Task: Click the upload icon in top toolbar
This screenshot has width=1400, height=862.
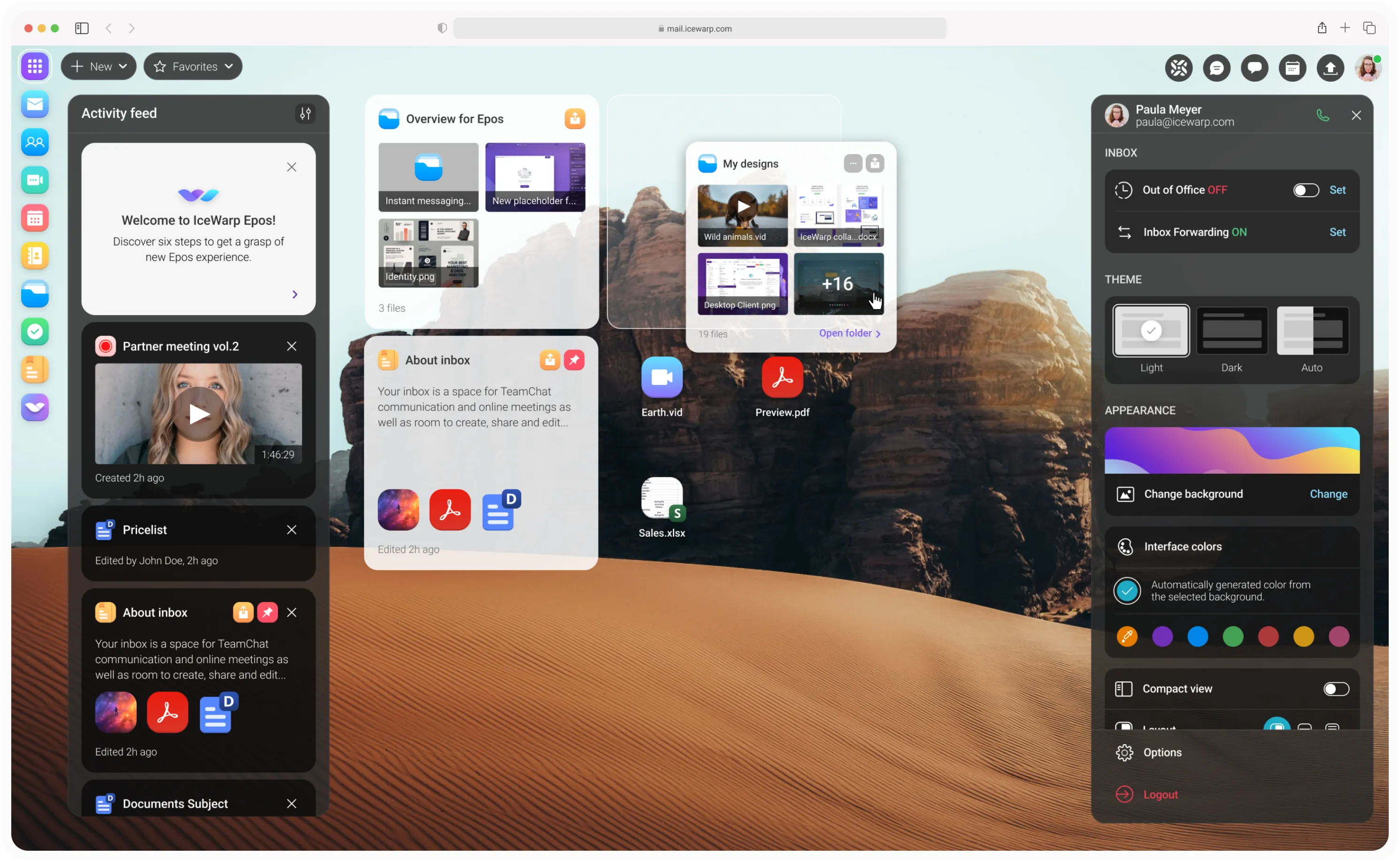Action: click(1330, 69)
